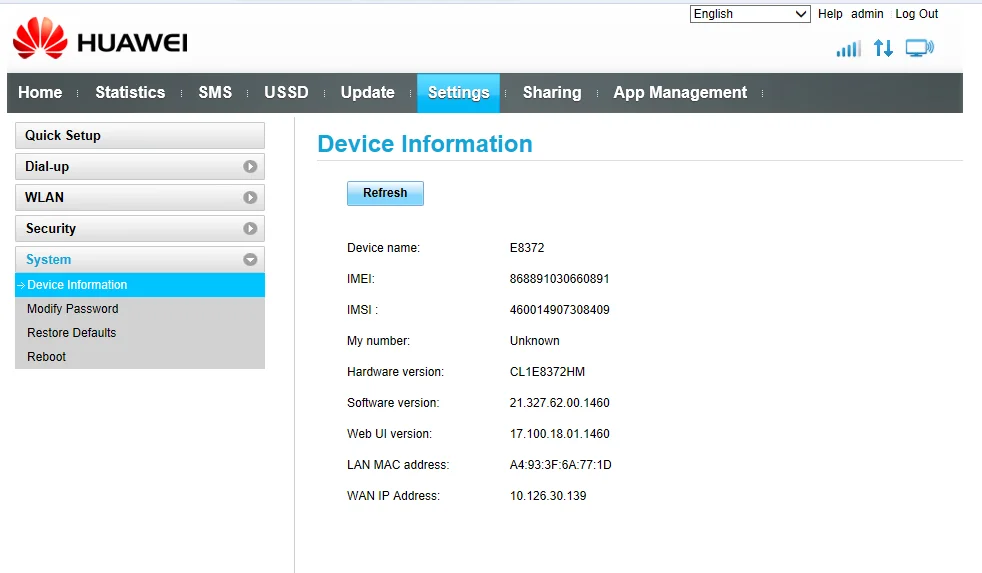Image resolution: width=982 pixels, height=573 pixels.
Task: Click the IMSI value 460014907308409
Action: [559, 309]
